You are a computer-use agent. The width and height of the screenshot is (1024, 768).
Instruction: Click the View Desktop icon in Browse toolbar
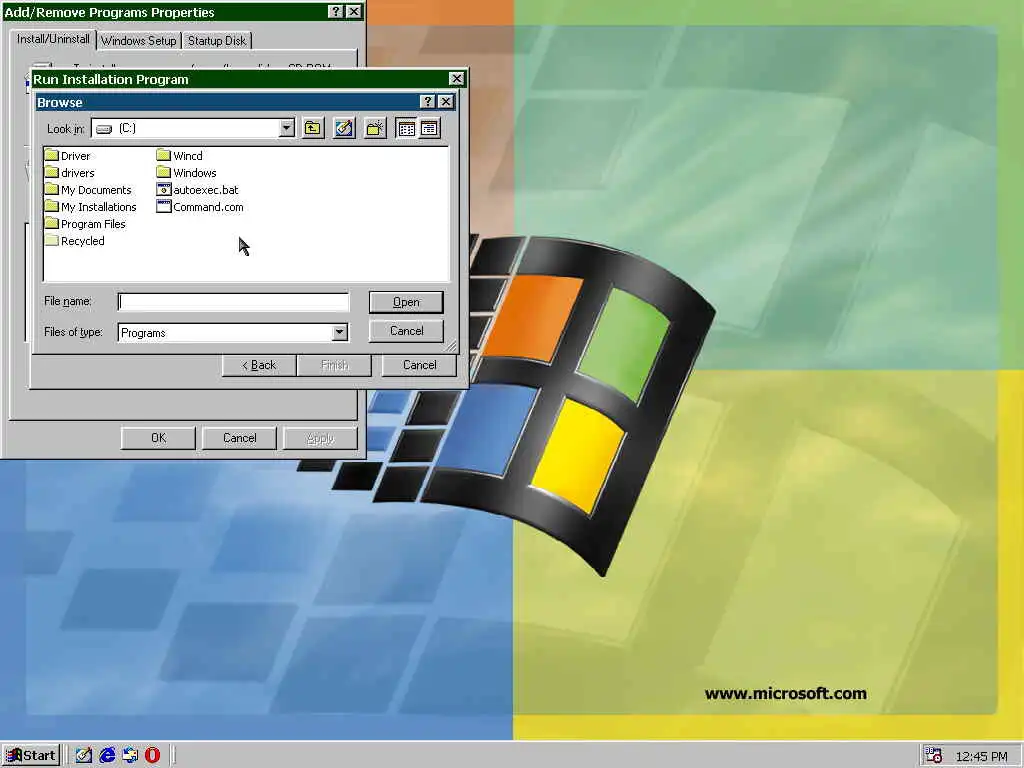344,129
